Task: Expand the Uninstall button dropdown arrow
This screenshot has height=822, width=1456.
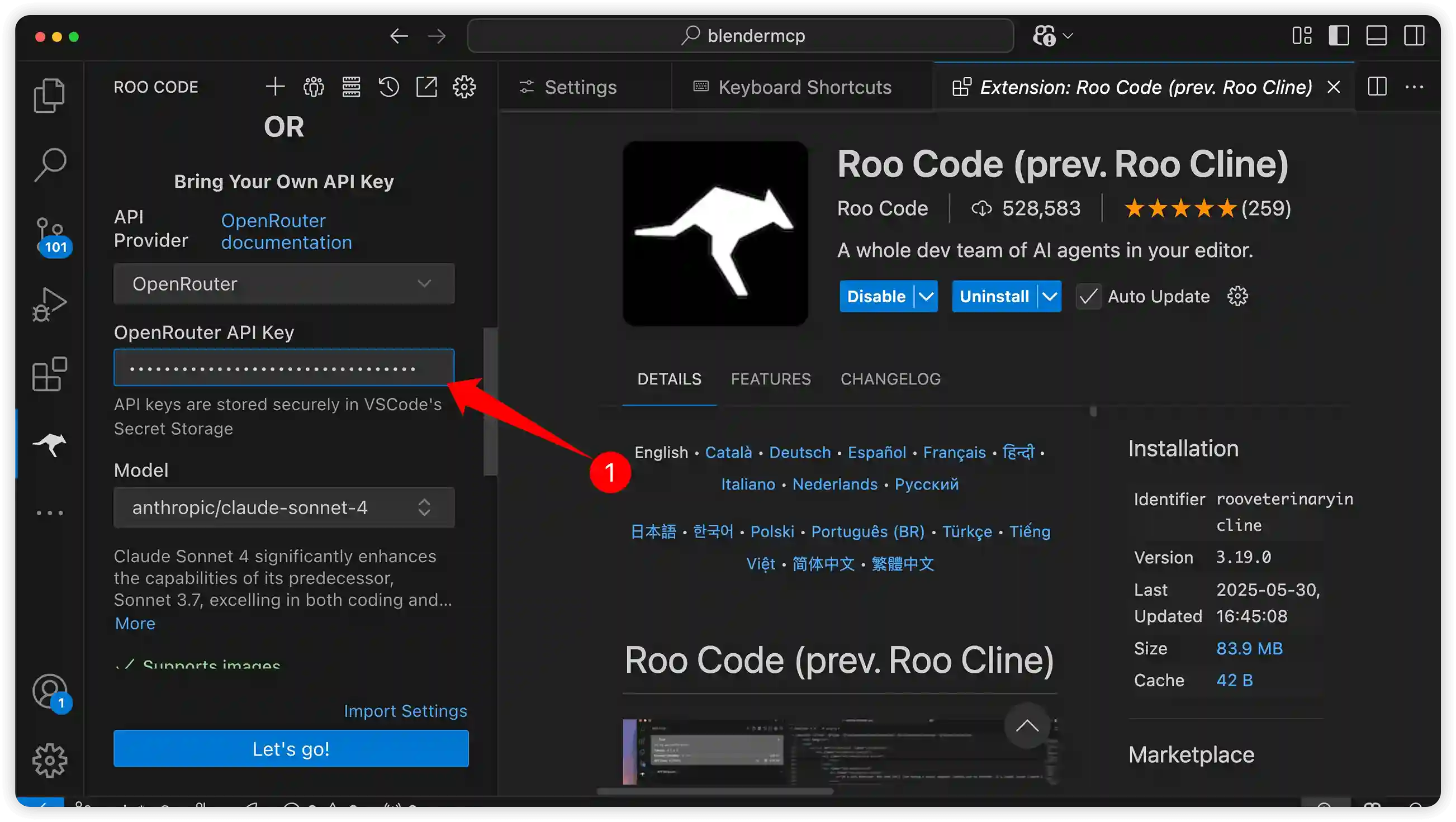Action: click(x=1050, y=296)
